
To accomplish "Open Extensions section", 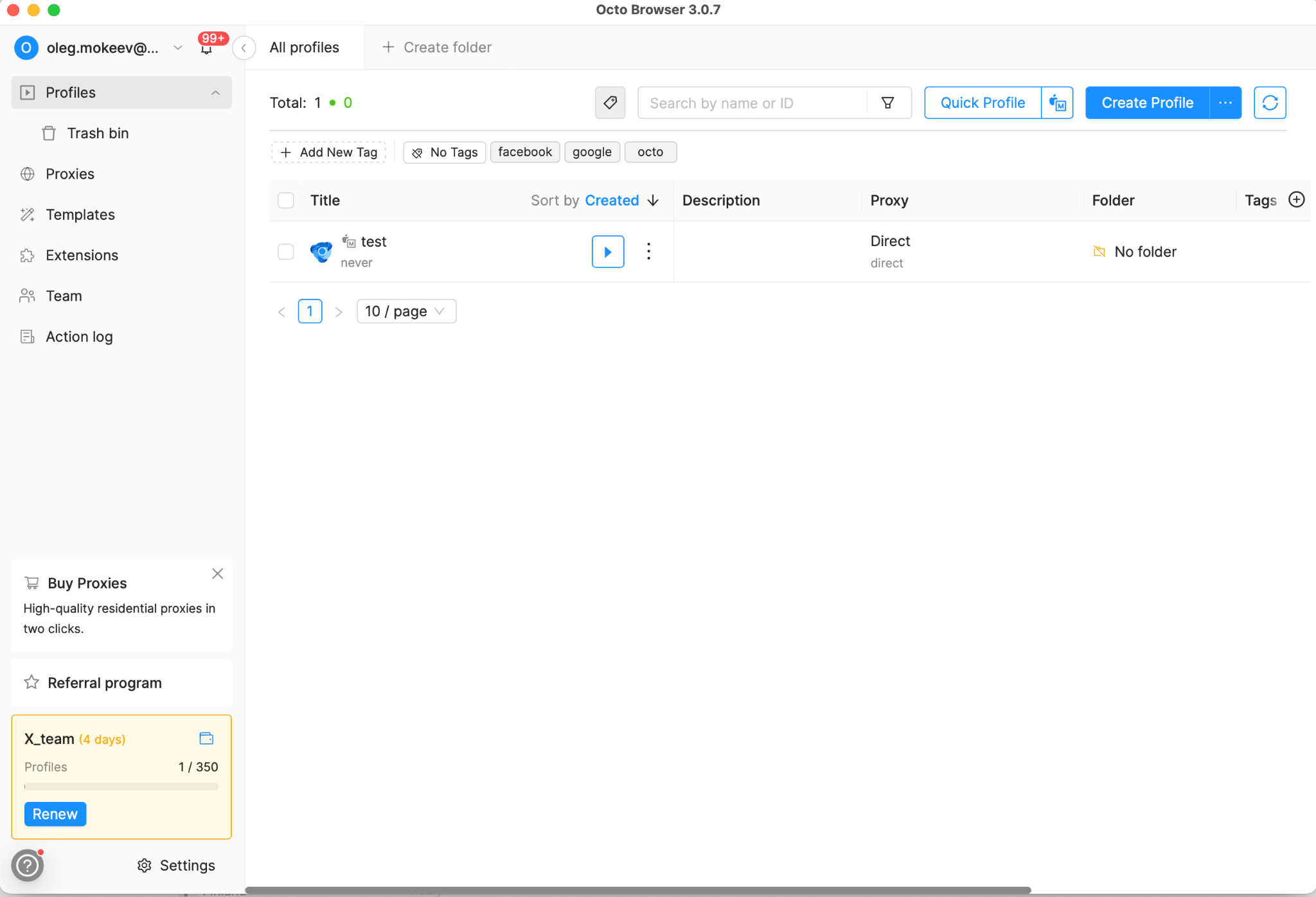I will click(82, 255).
